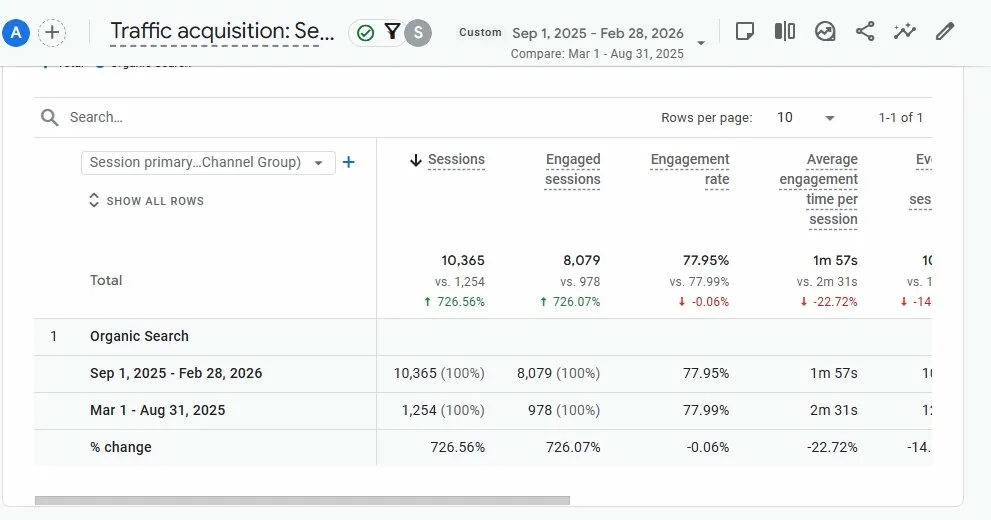
Task: Click cell 1,254 (100%) in Mar-Aug row
Action: [x=443, y=410]
